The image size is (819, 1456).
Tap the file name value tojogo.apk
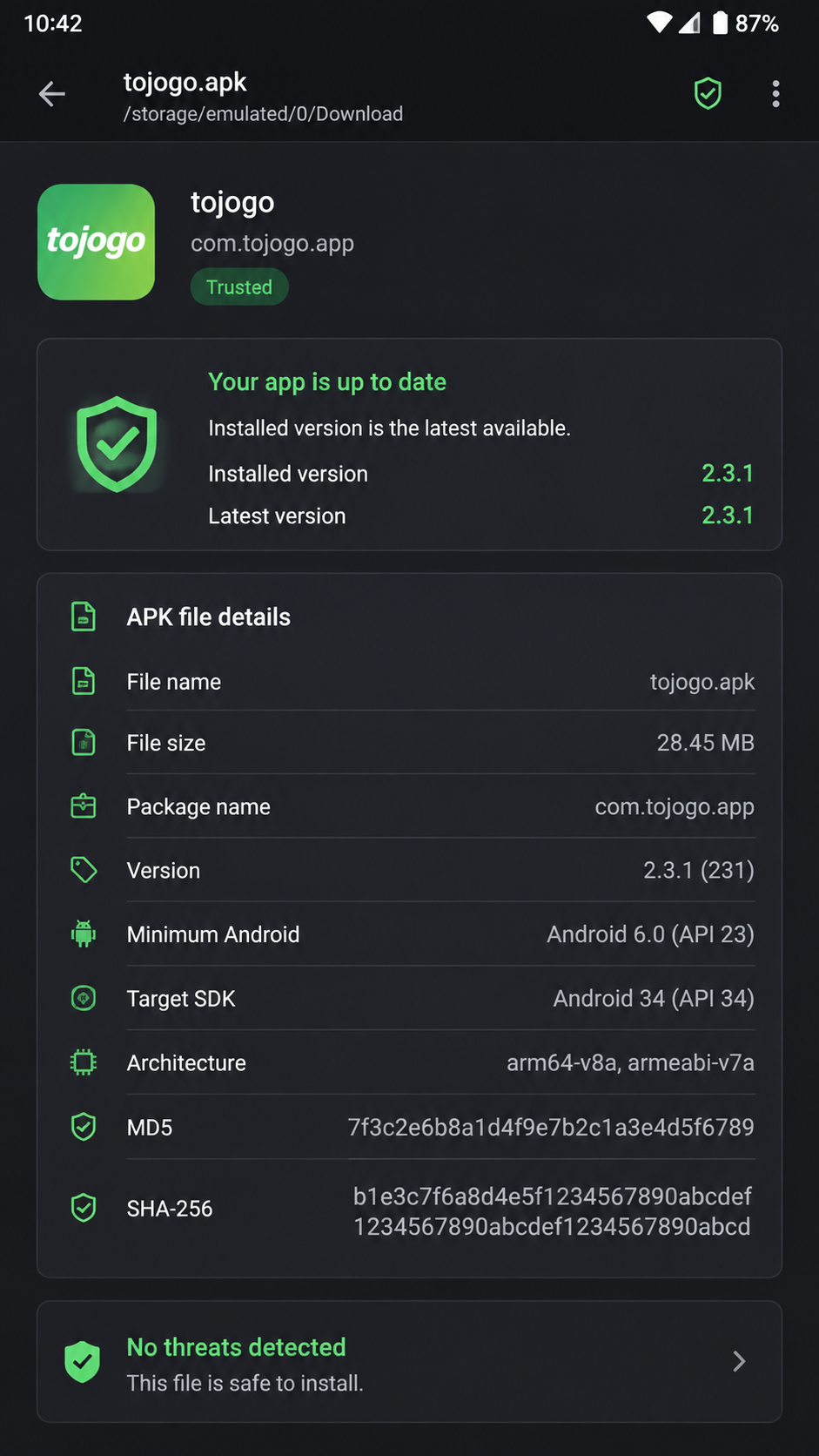point(702,682)
